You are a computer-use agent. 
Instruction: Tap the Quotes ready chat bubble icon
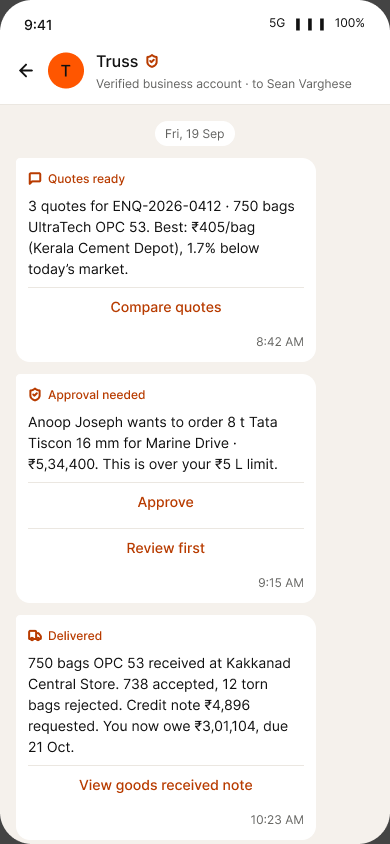[35, 179]
